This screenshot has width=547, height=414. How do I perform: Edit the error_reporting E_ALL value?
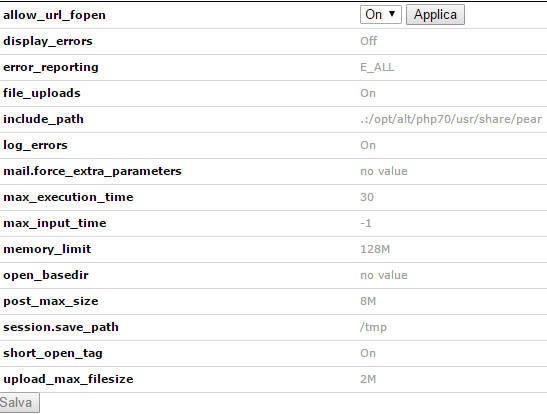point(377,67)
